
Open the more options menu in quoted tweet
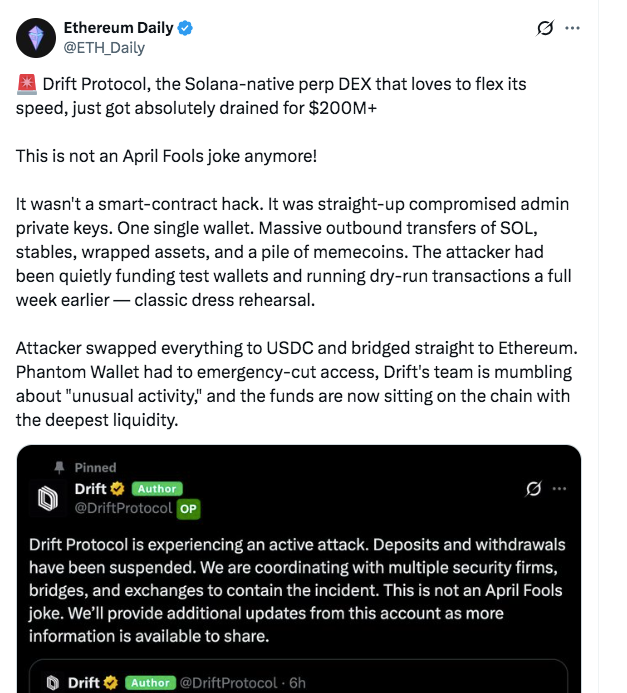coord(559,489)
